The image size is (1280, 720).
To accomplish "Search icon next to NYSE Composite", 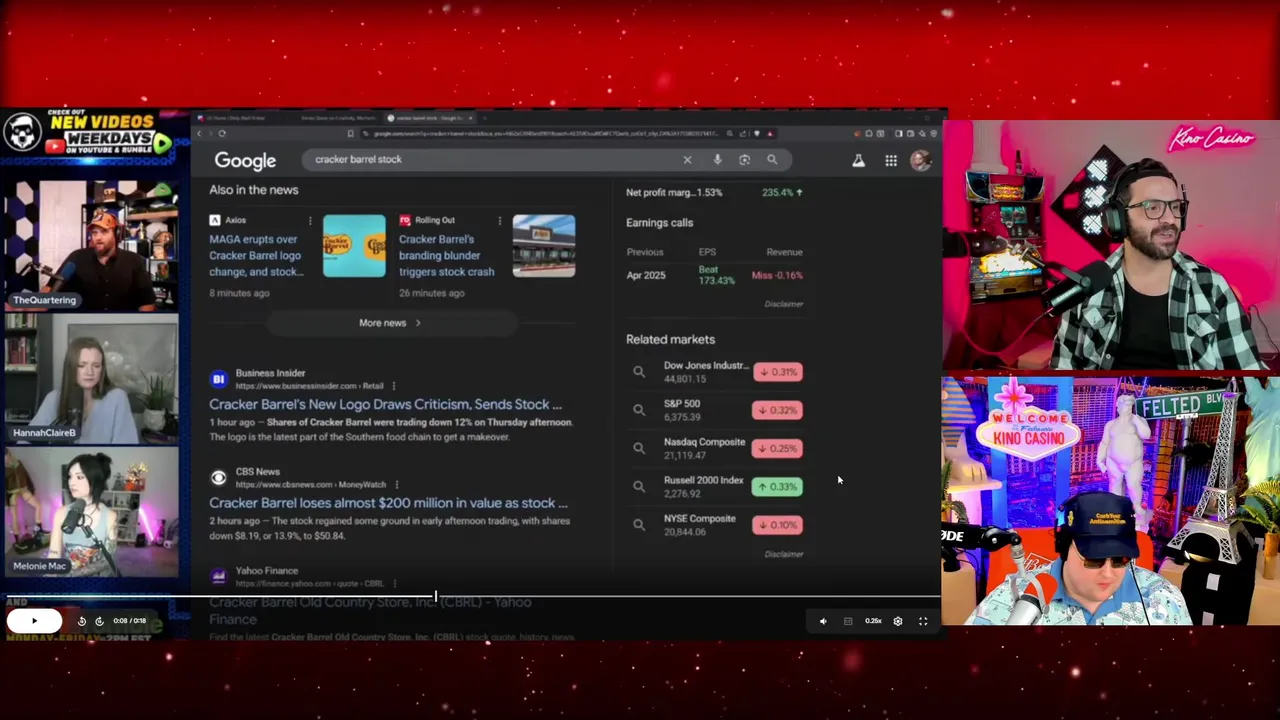I will [639, 524].
